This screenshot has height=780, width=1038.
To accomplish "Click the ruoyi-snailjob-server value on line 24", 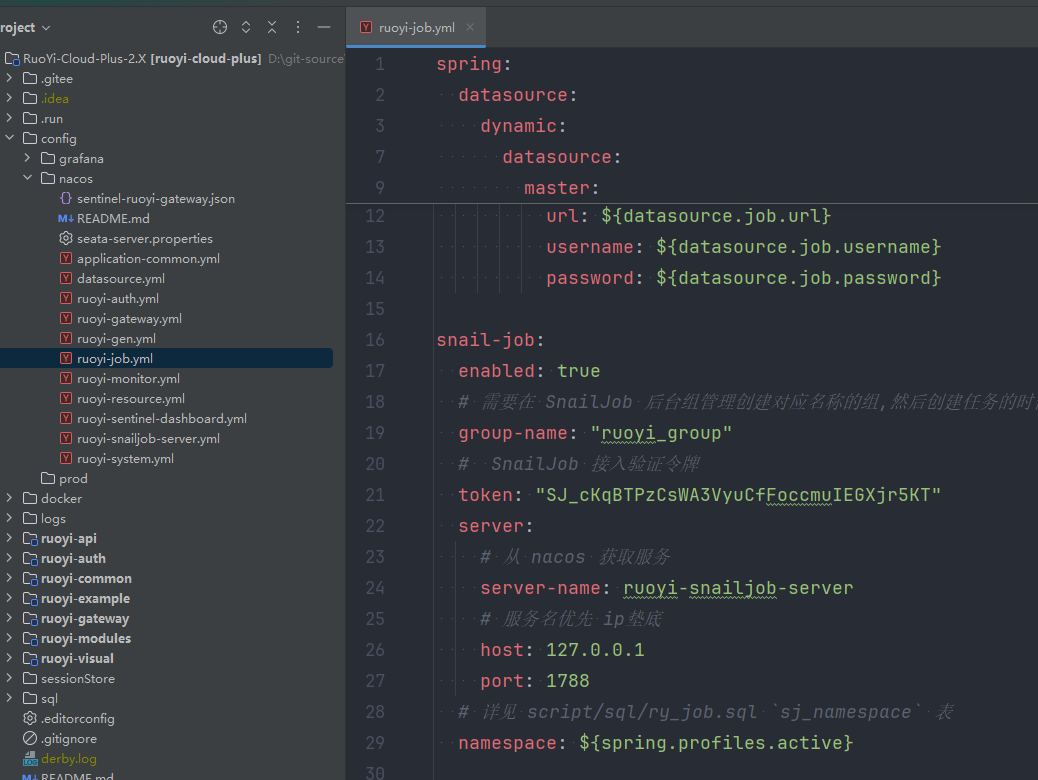I will [738, 588].
